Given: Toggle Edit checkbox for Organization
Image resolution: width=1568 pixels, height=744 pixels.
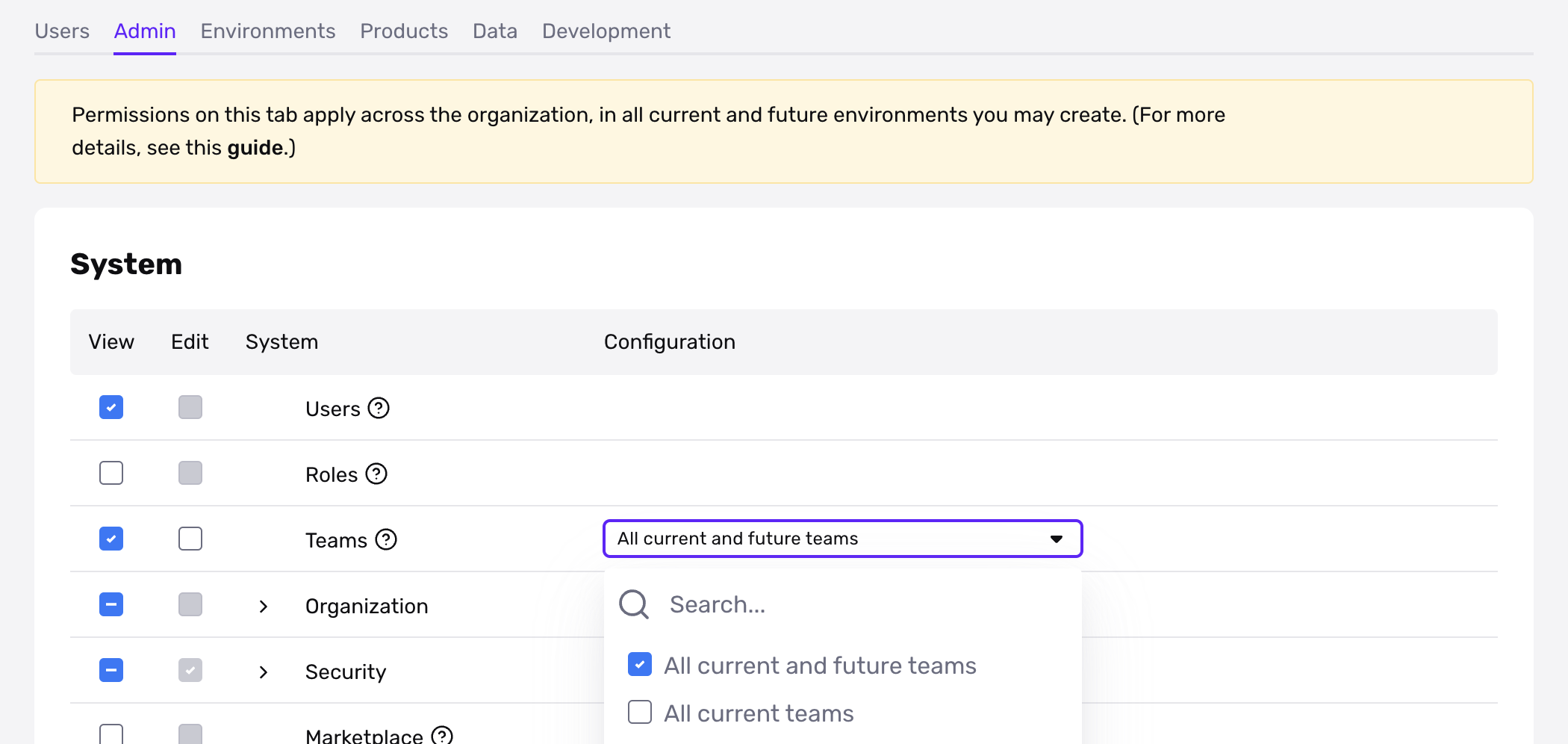Looking at the screenshot, I should pos(190,605).
